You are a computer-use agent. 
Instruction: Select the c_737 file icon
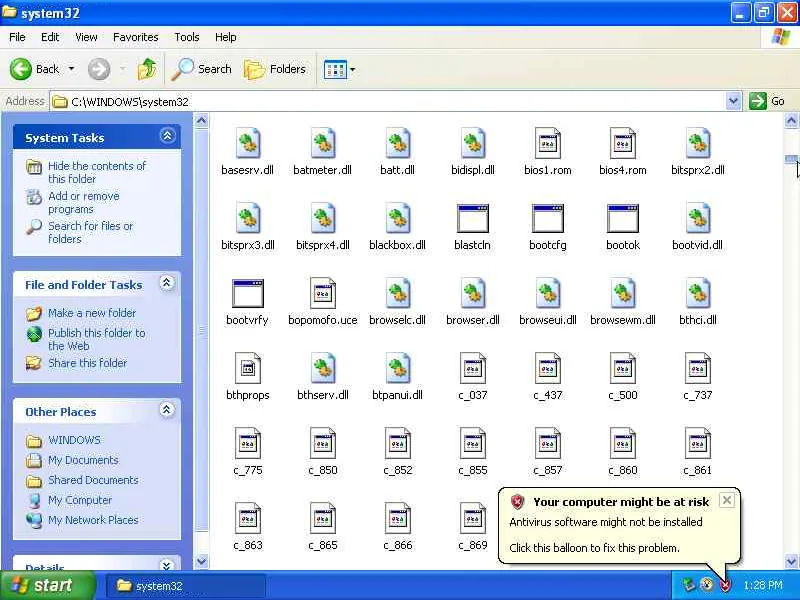click(x=698, y=368)
